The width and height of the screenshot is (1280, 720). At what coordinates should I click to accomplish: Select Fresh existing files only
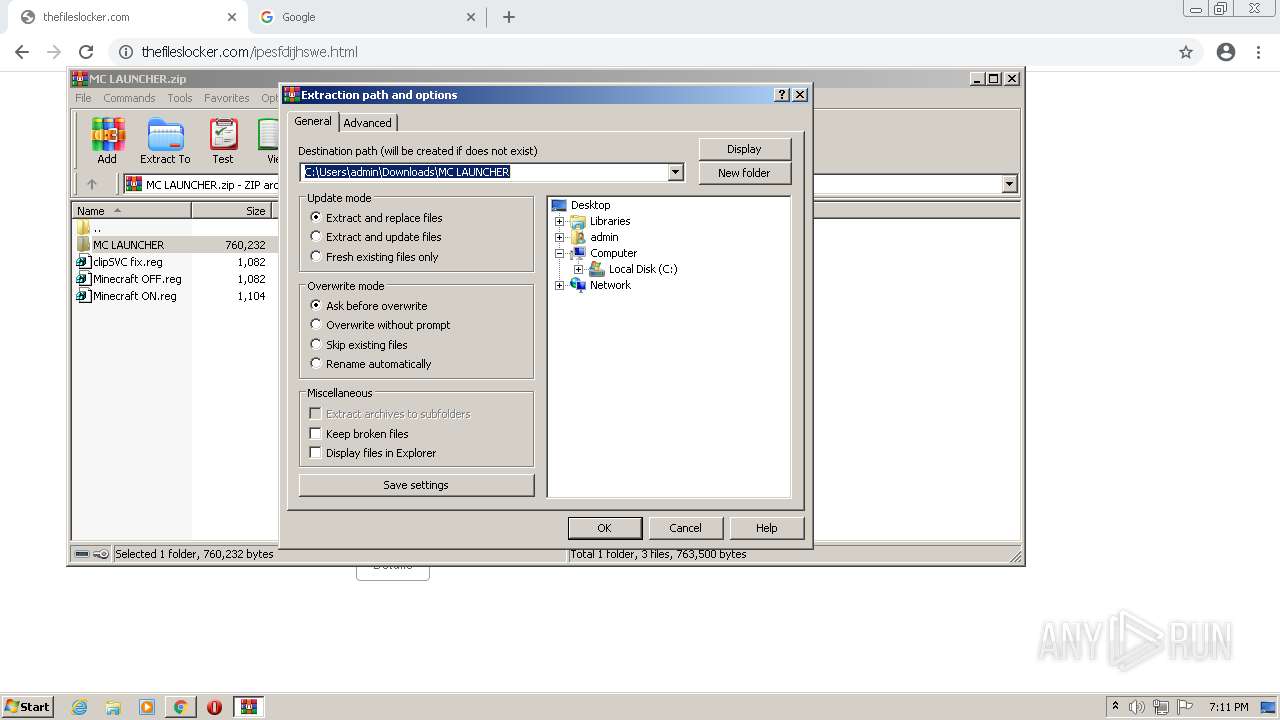(375, 257)
